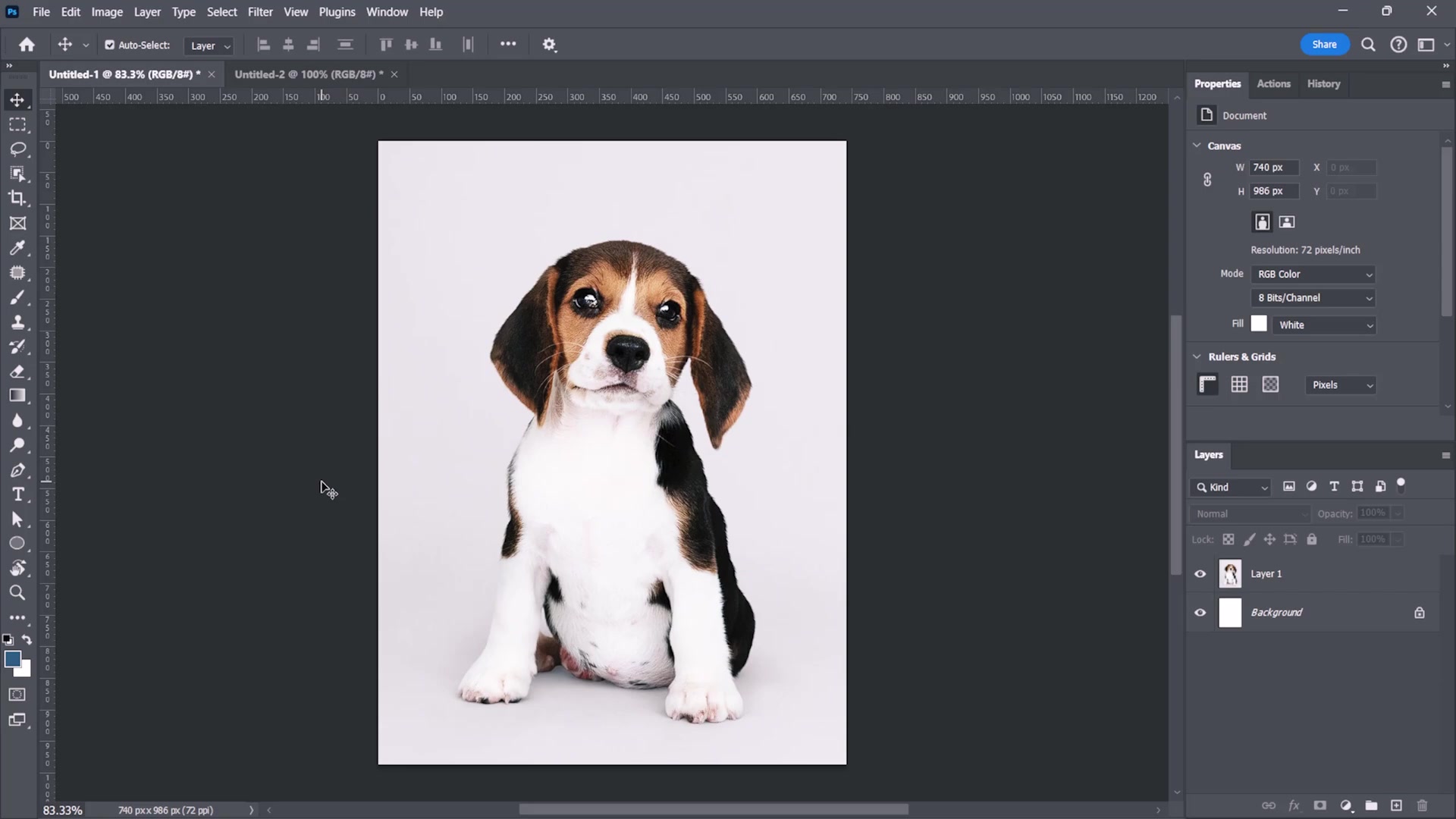Add a layer mask

[1320, 805]
